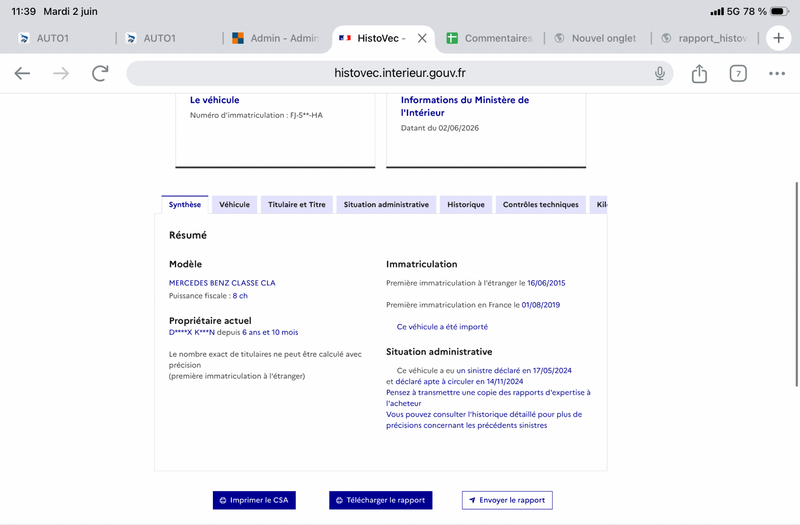The image size is (800, 525).
Task: Tap the clock showing 11:39
Action: click(23, 11)
